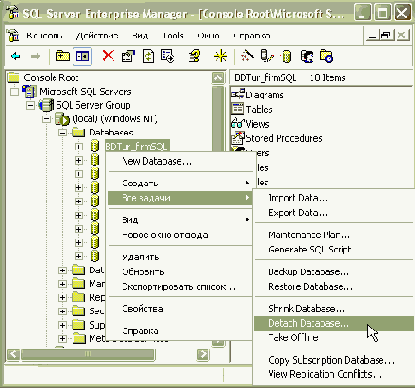
Task: Open the Действие menu
Action: [x=97, y=35]
